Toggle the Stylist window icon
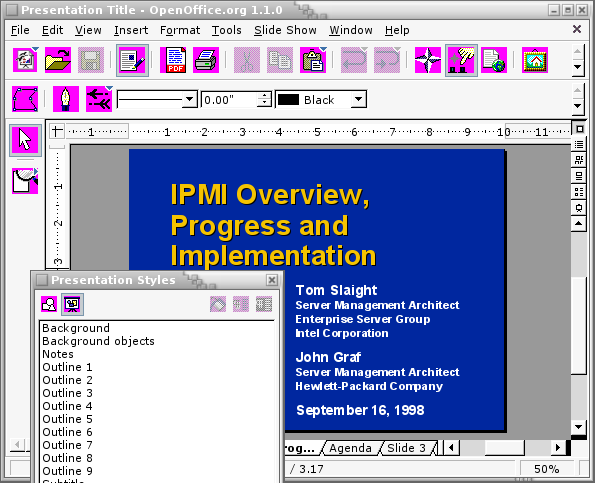The image size is (595, 483). (x=461, y=60)
